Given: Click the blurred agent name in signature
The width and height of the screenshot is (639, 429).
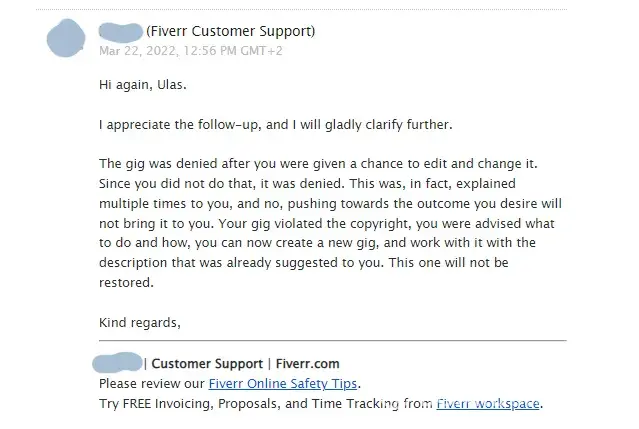Looking at the screenshot, I should tap(118, 363).
